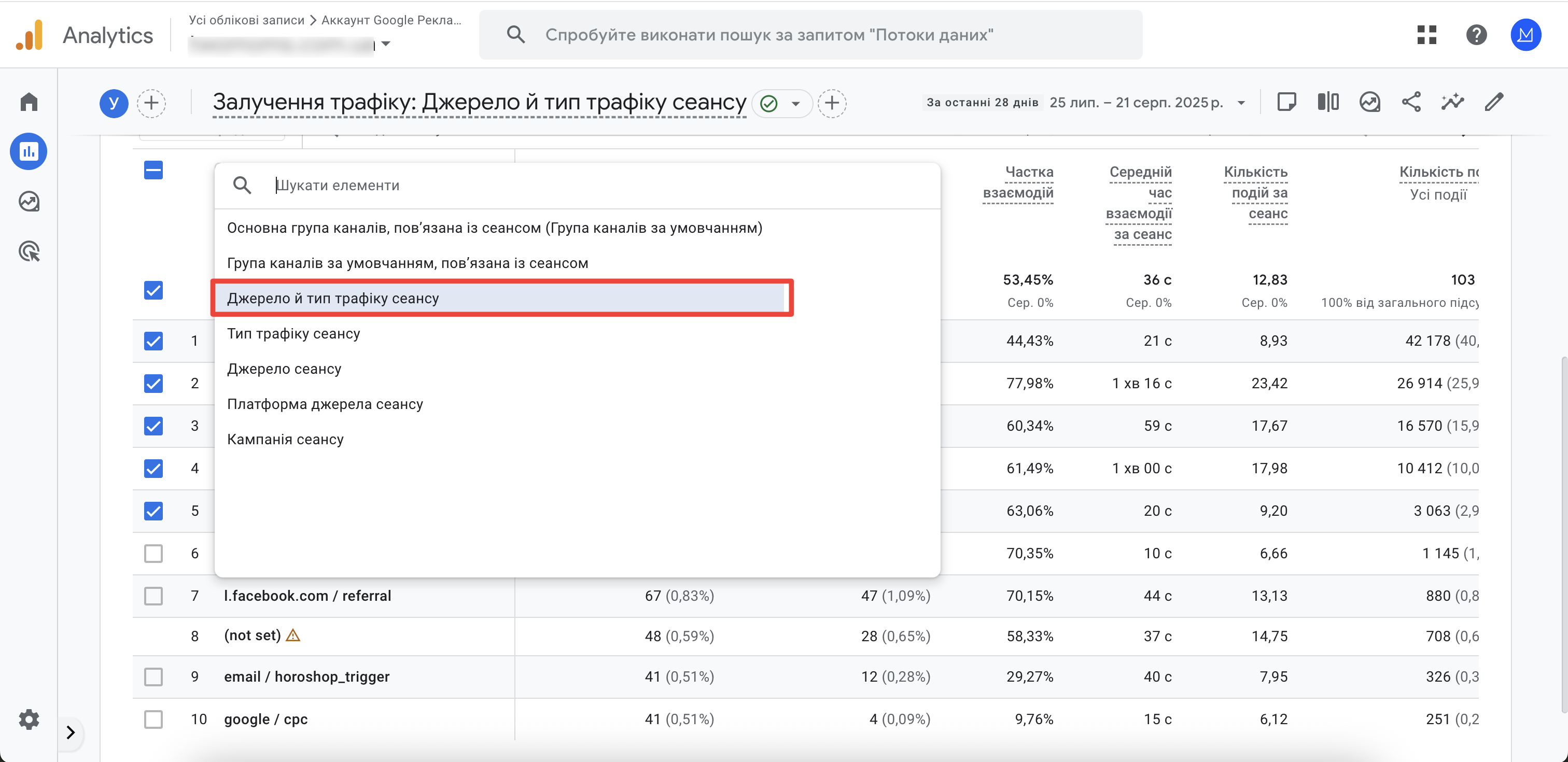The image size is (1568, 762).
Task: Uncheck the checkbox for row 3
Action: (x=153, y=426)
